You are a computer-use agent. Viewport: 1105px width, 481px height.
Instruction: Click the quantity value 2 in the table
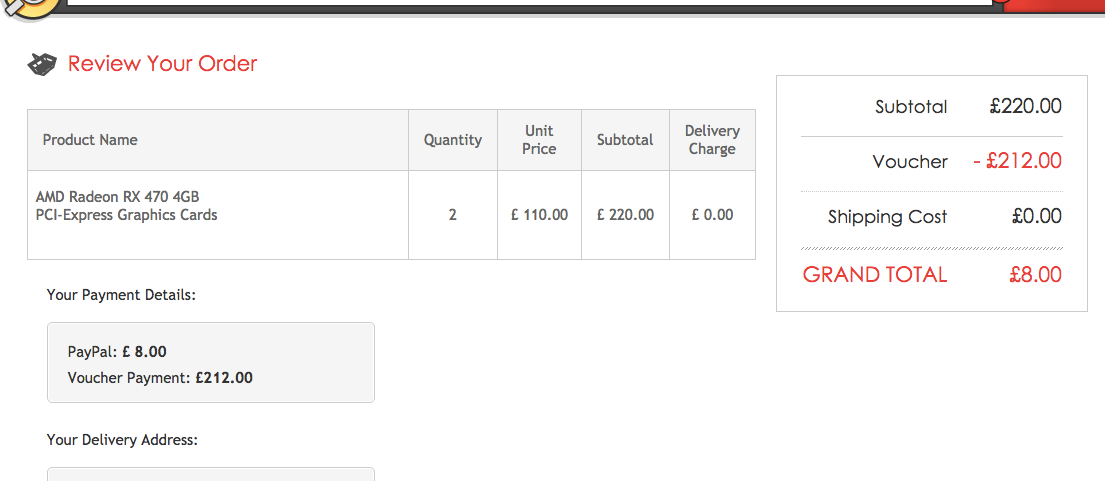pos(453,215)
